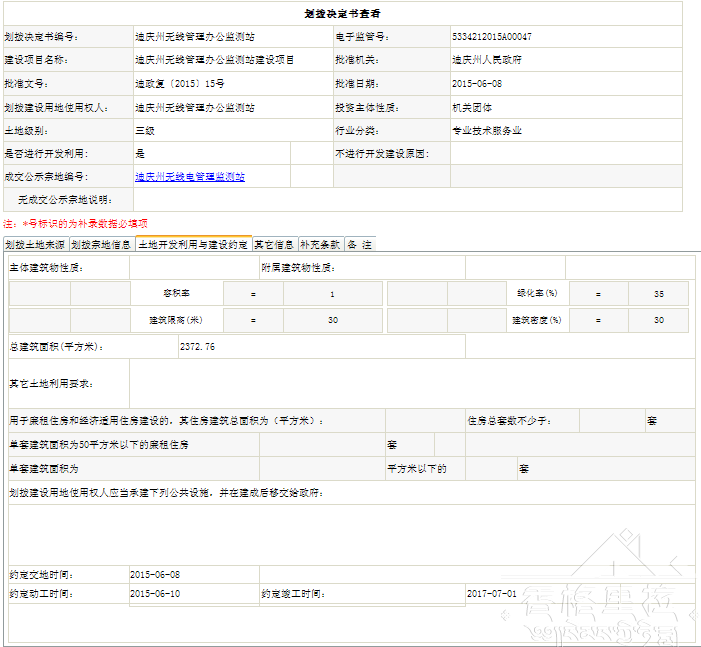The width and height of the screenshot is (701, 647).
Task: Click the 土地级别 value 三级
Action: 145,130
